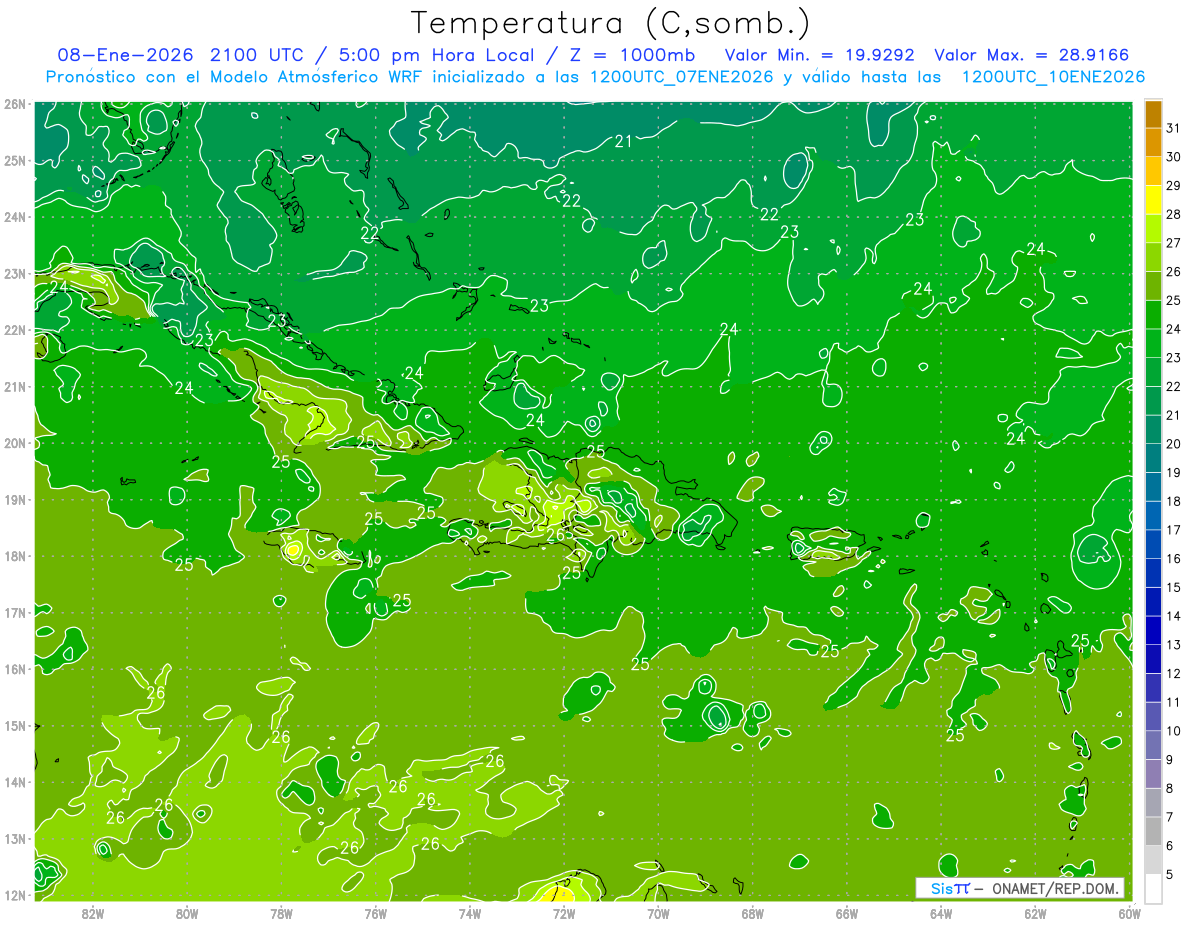1200x927 pixels.
Task: Click the longitude label "68W"
Action: (753, 913)
